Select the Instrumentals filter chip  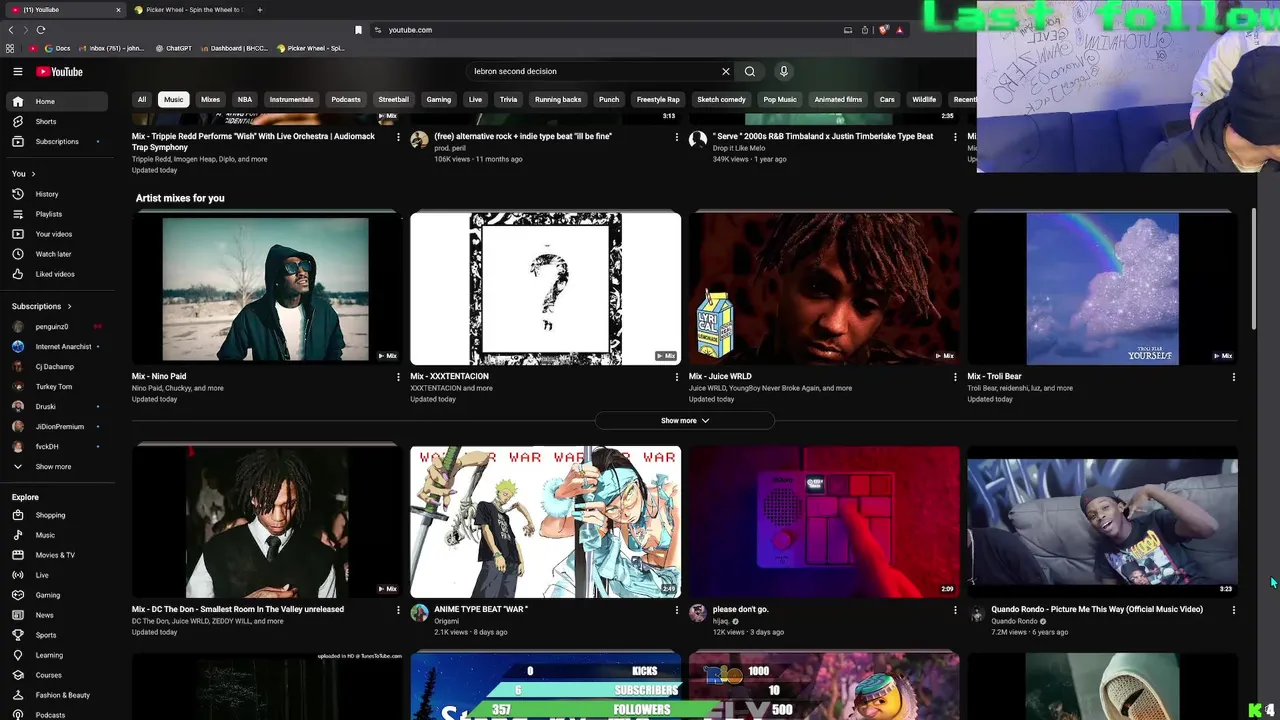292,100
